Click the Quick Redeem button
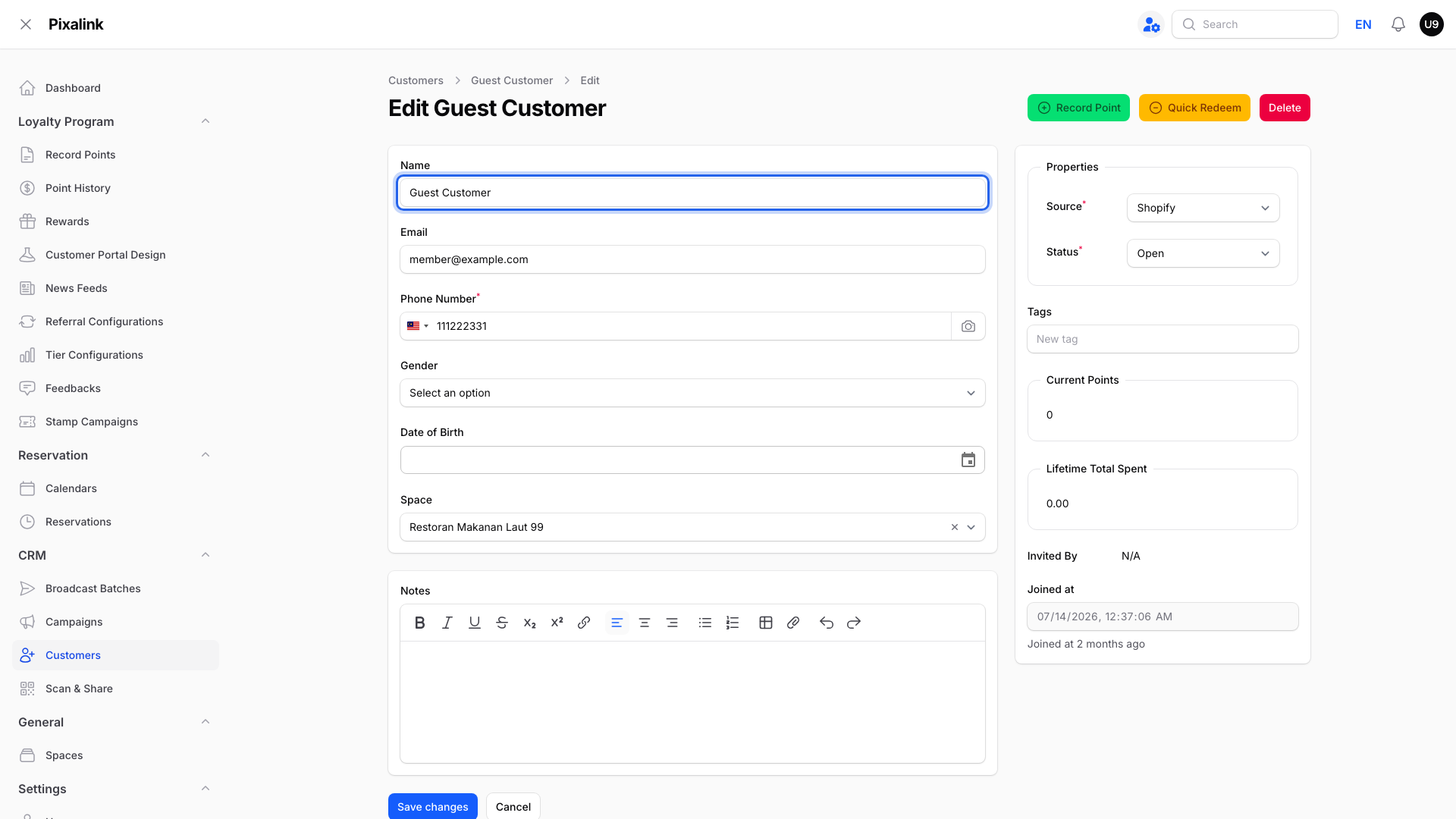This screenshot has width=1456, height=819. click(x=1194, y=108)
